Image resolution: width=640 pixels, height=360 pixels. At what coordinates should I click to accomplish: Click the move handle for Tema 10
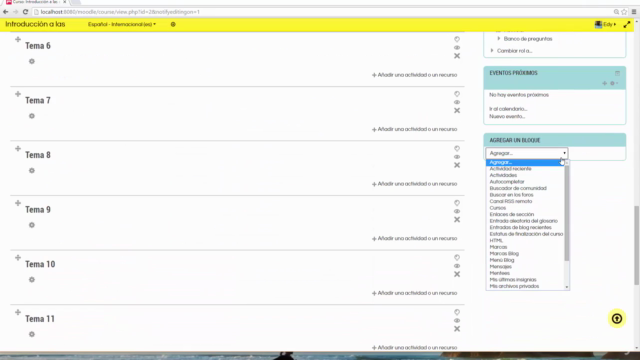(18, 258)
